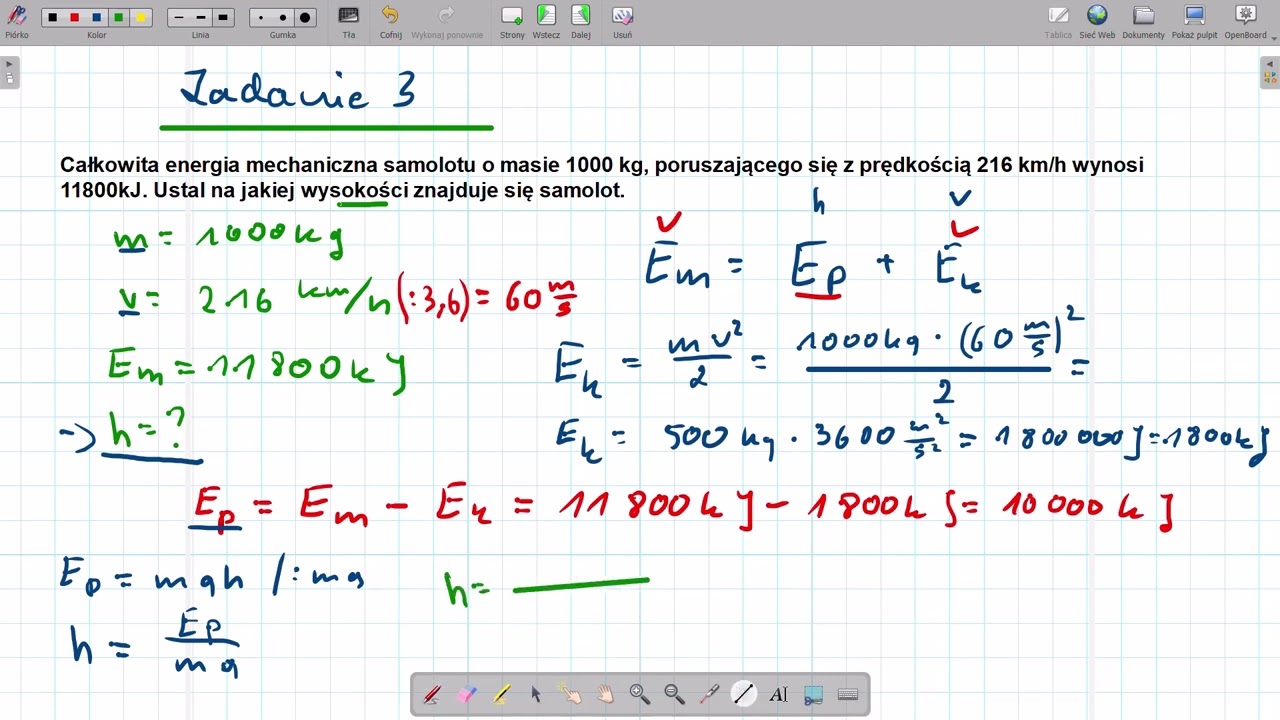Image resolution: width=1280 pixels, height=720 pixels.
Task: Open the Dokumenty folder
Action: [1143, 15]
